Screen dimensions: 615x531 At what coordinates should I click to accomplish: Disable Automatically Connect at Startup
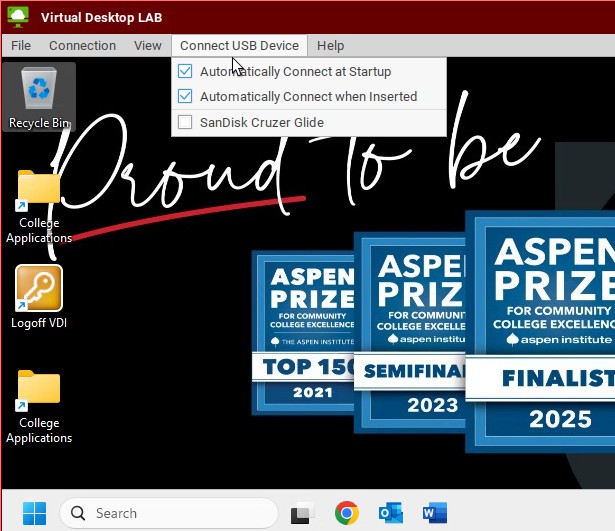click(x=185, y=72)
